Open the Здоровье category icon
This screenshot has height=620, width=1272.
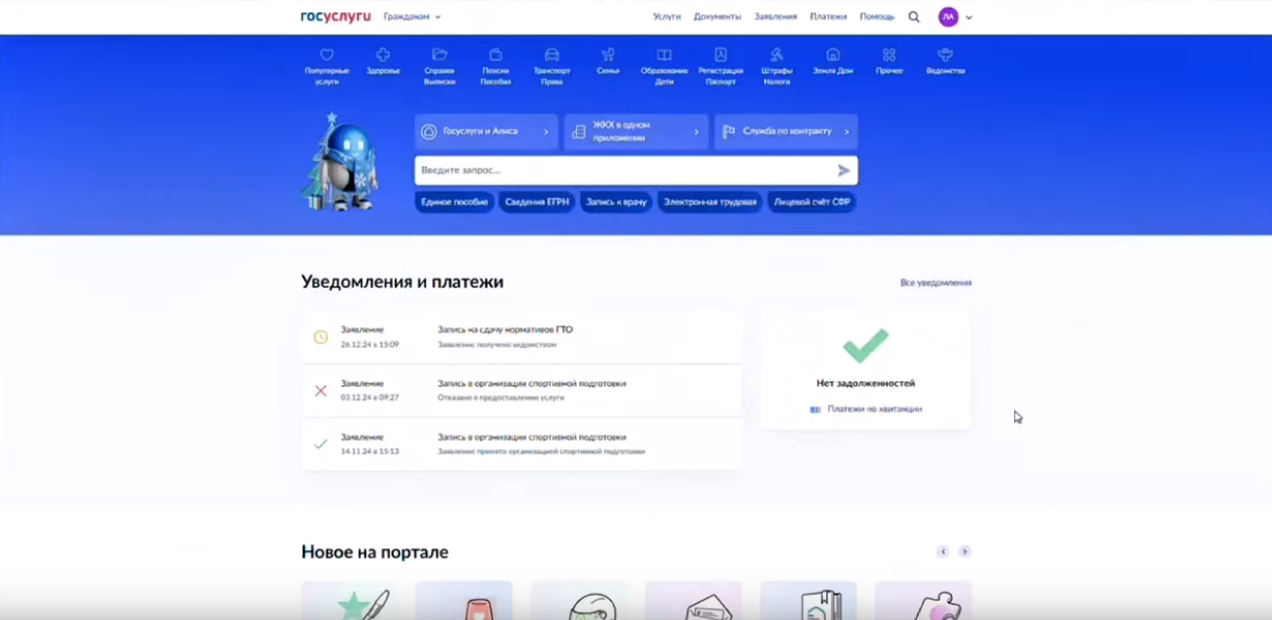[383, 56]
